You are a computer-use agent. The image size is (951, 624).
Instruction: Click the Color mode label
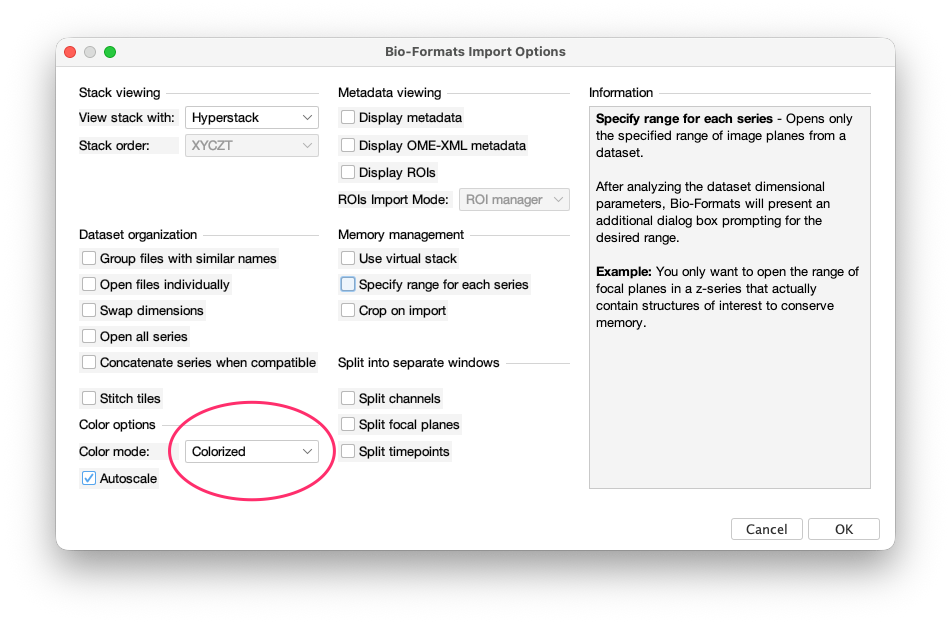point(114,451)
